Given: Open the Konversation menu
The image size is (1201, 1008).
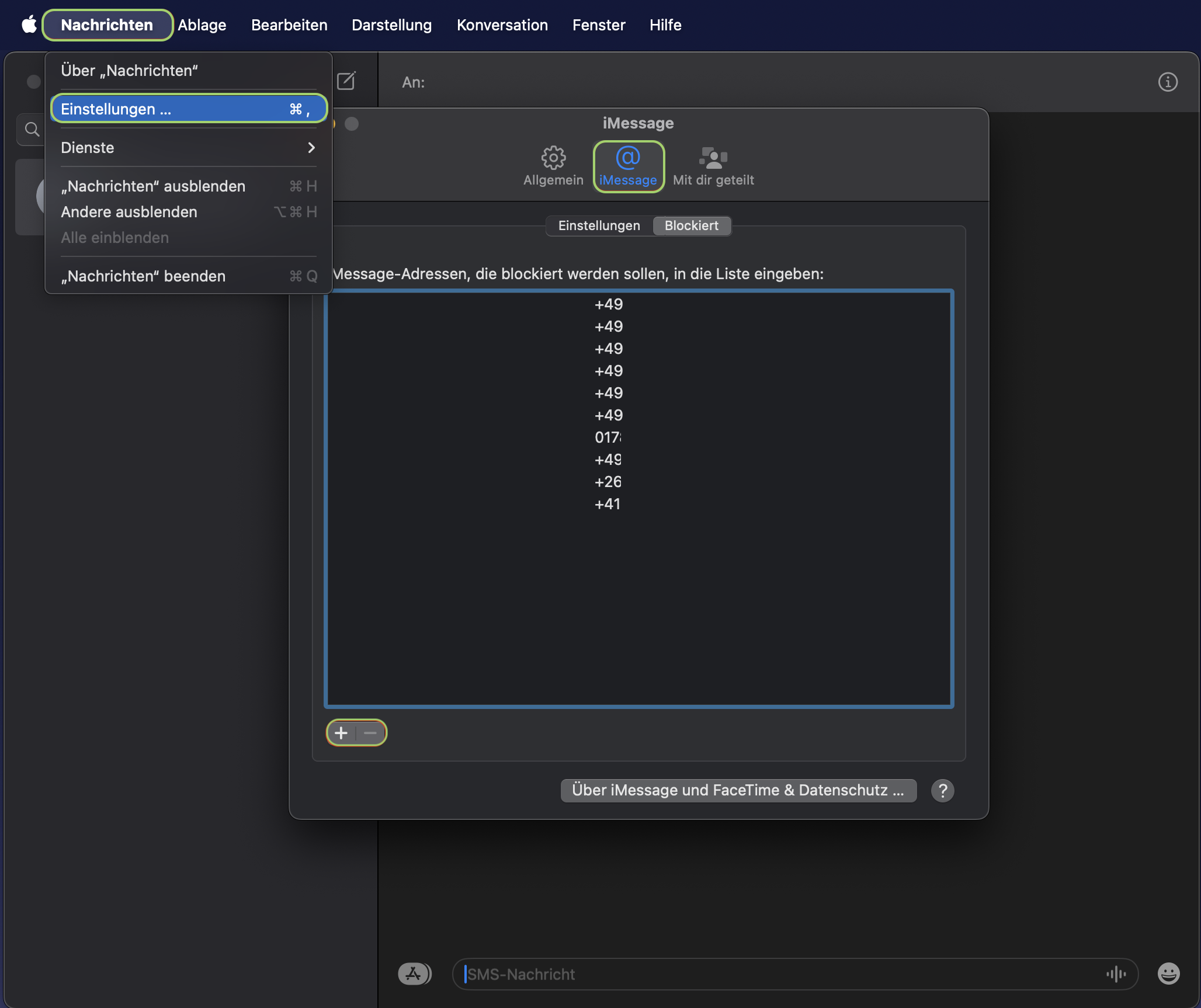Looking at the screenshot, I should [x=502, y=25].
